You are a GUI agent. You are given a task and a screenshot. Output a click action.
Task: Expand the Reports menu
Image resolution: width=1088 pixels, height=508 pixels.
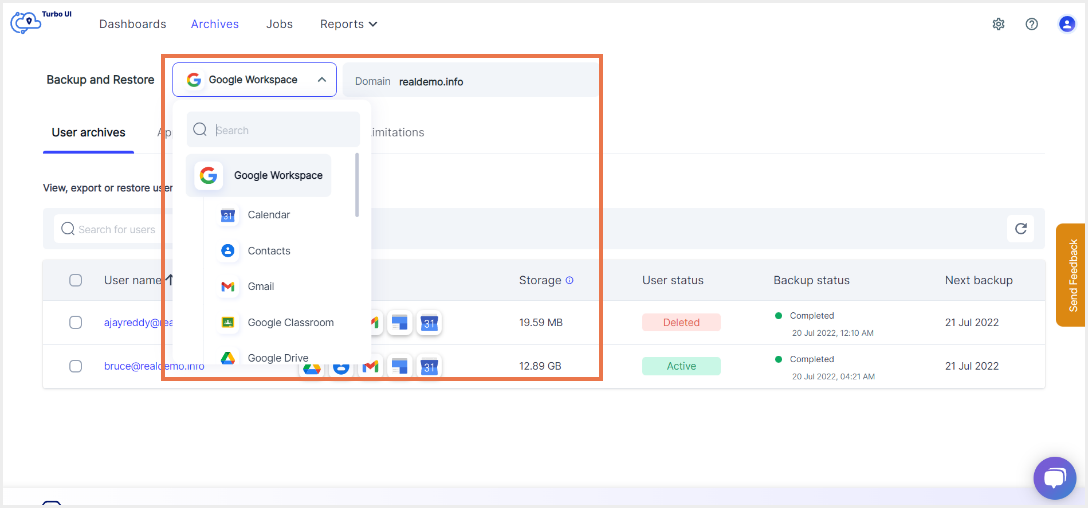pyautogui.click(x=348, y=24)
